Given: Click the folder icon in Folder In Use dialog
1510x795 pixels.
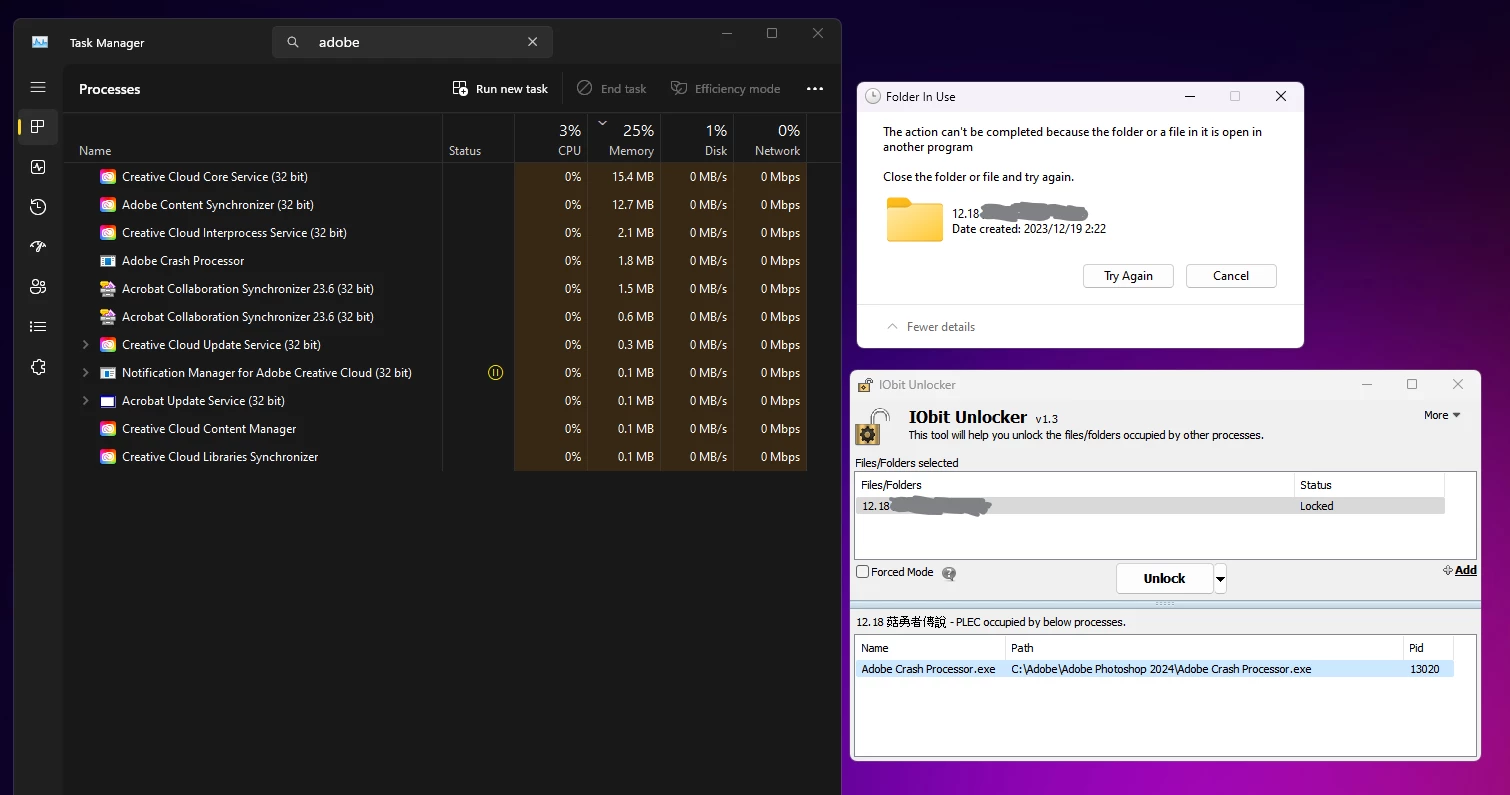Looking at the screenshot, I should click(914, 219).
